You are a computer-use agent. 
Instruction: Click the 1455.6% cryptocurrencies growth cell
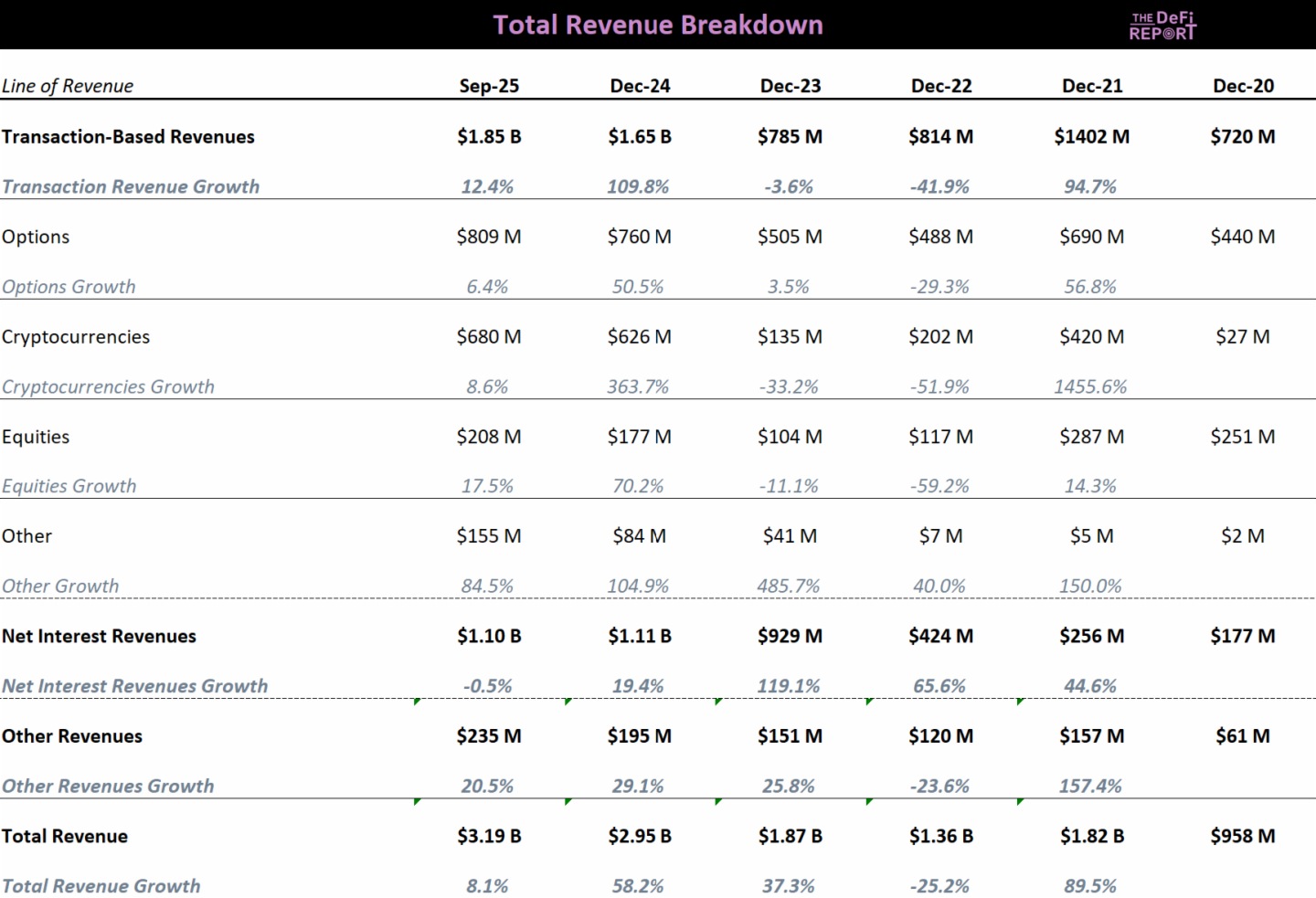tap(1090, 386)
